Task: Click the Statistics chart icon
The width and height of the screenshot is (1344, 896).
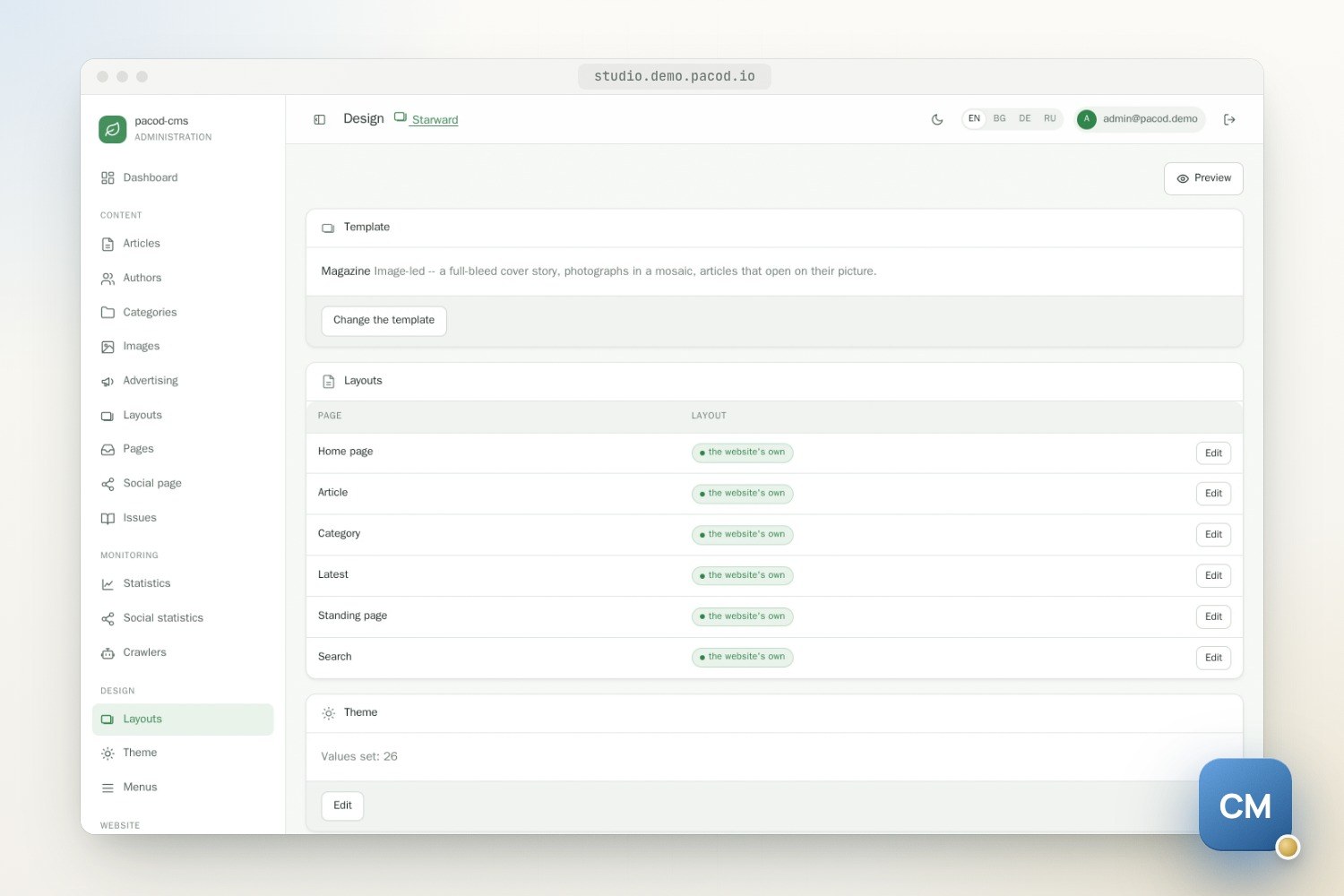Action: [x=108, y=583]
